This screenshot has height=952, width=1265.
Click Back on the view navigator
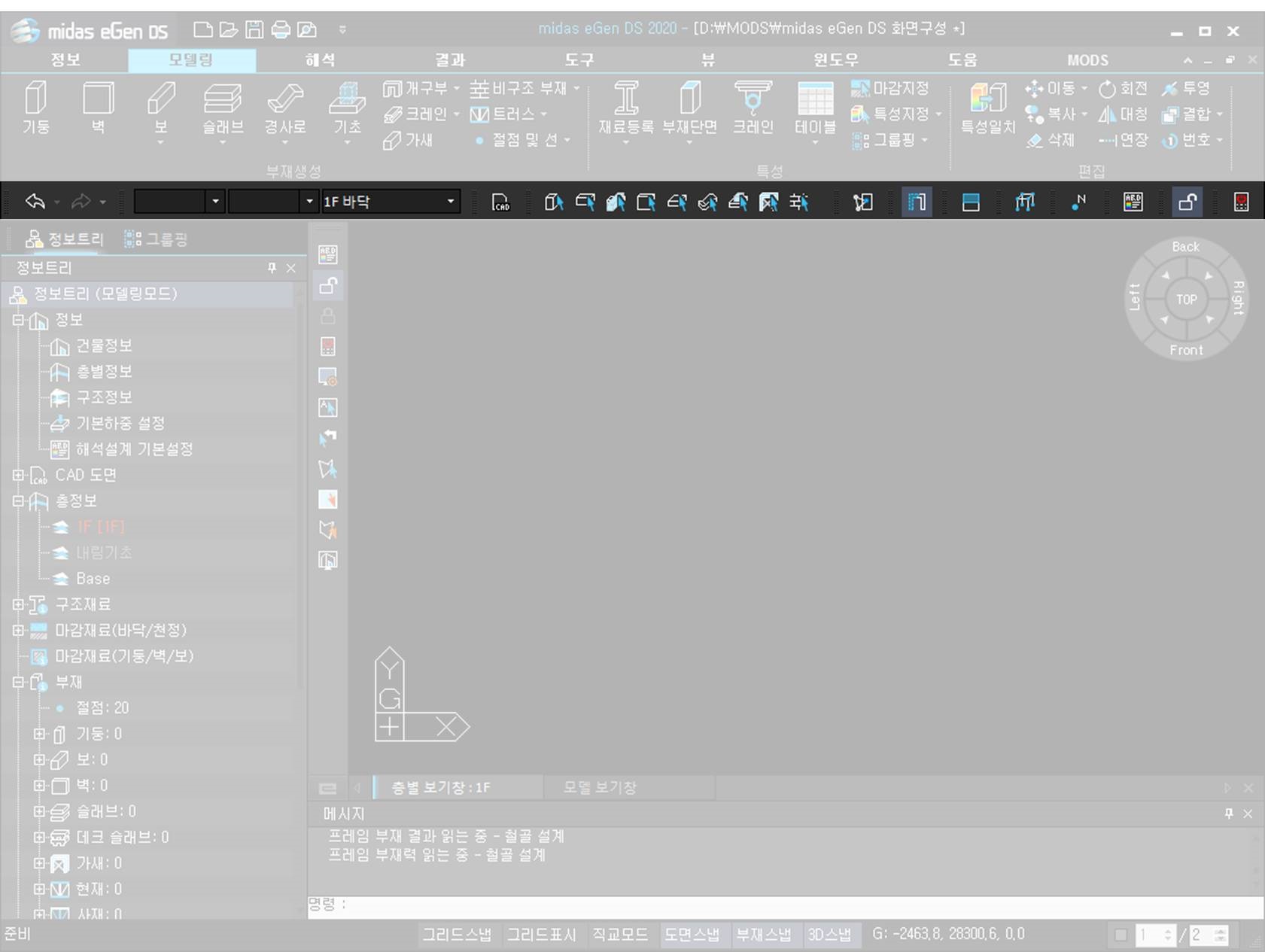(1185, 247)
